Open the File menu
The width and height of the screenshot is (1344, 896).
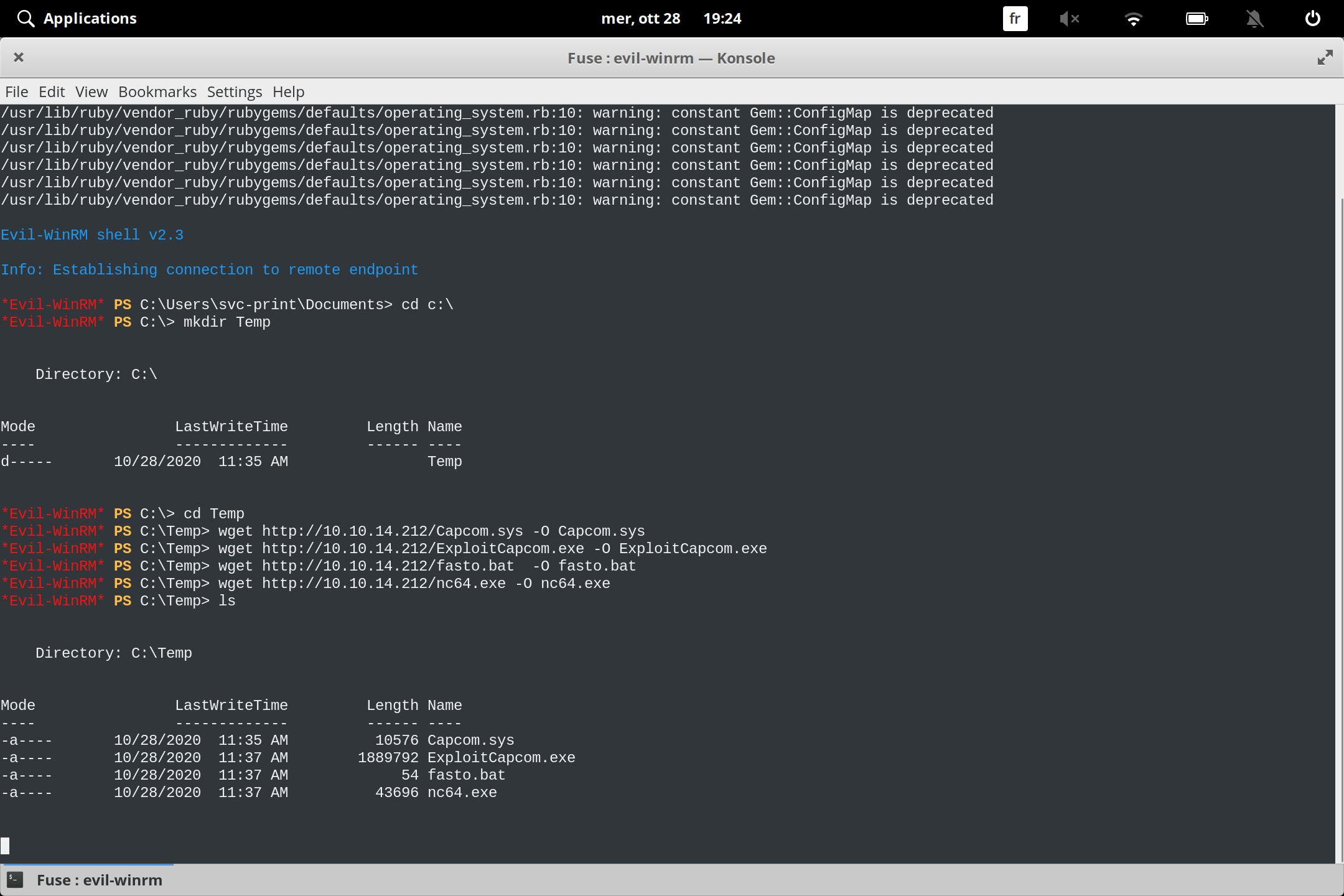point(16,91)
